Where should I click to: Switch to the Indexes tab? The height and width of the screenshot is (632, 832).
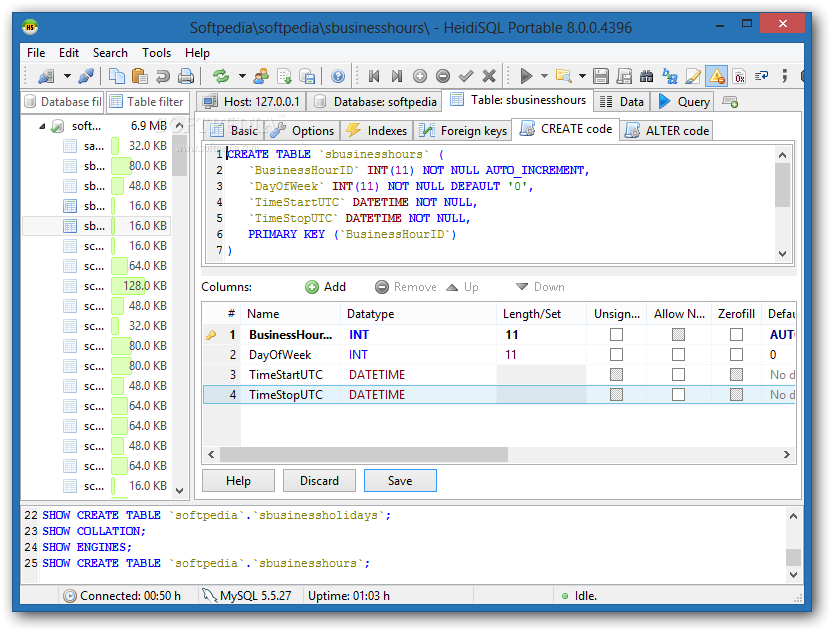point(377,131)
